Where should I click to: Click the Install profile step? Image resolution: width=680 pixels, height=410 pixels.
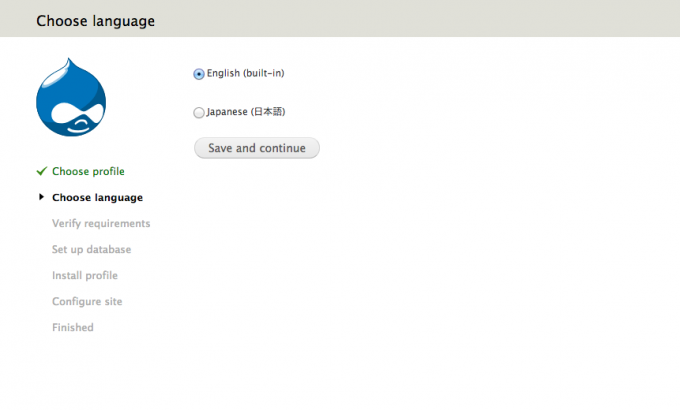(x=84, y=275)
